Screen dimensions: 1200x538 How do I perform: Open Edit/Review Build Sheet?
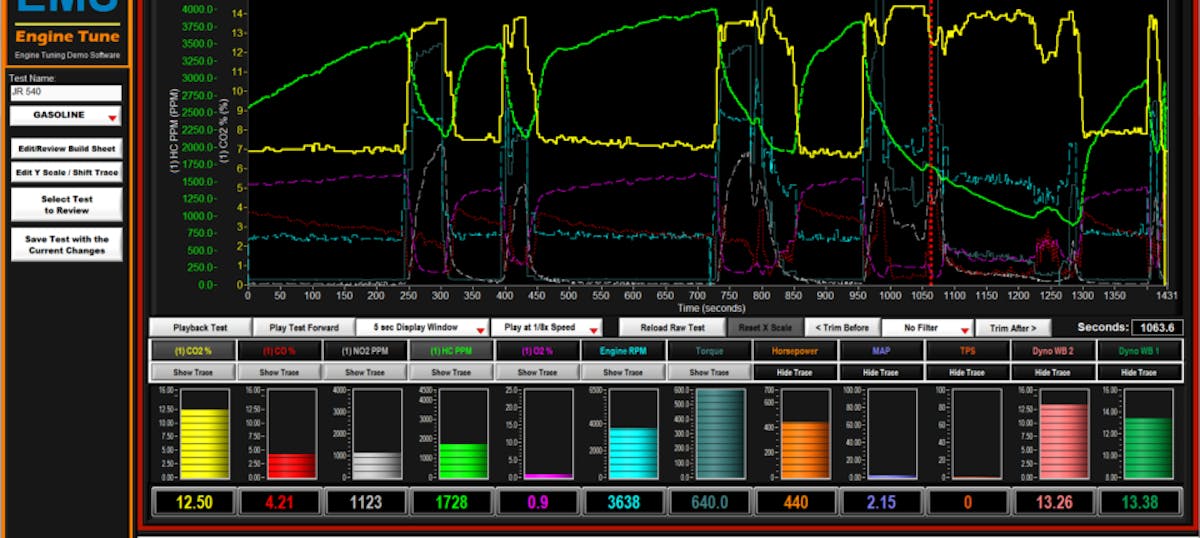[66, 148]
